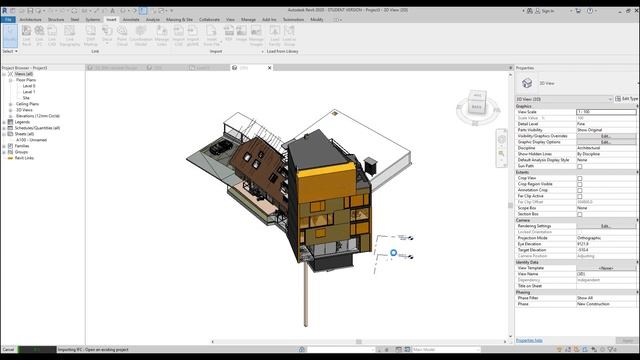Click the navigation bar steering wheel icon
The image size is (640, 360).
click(502, 140)
